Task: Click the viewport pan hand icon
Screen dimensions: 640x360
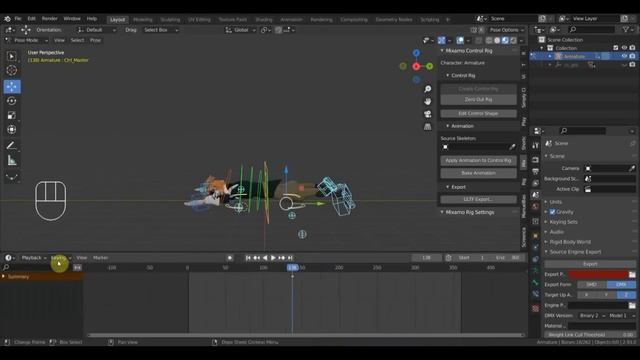Action: 427,101
